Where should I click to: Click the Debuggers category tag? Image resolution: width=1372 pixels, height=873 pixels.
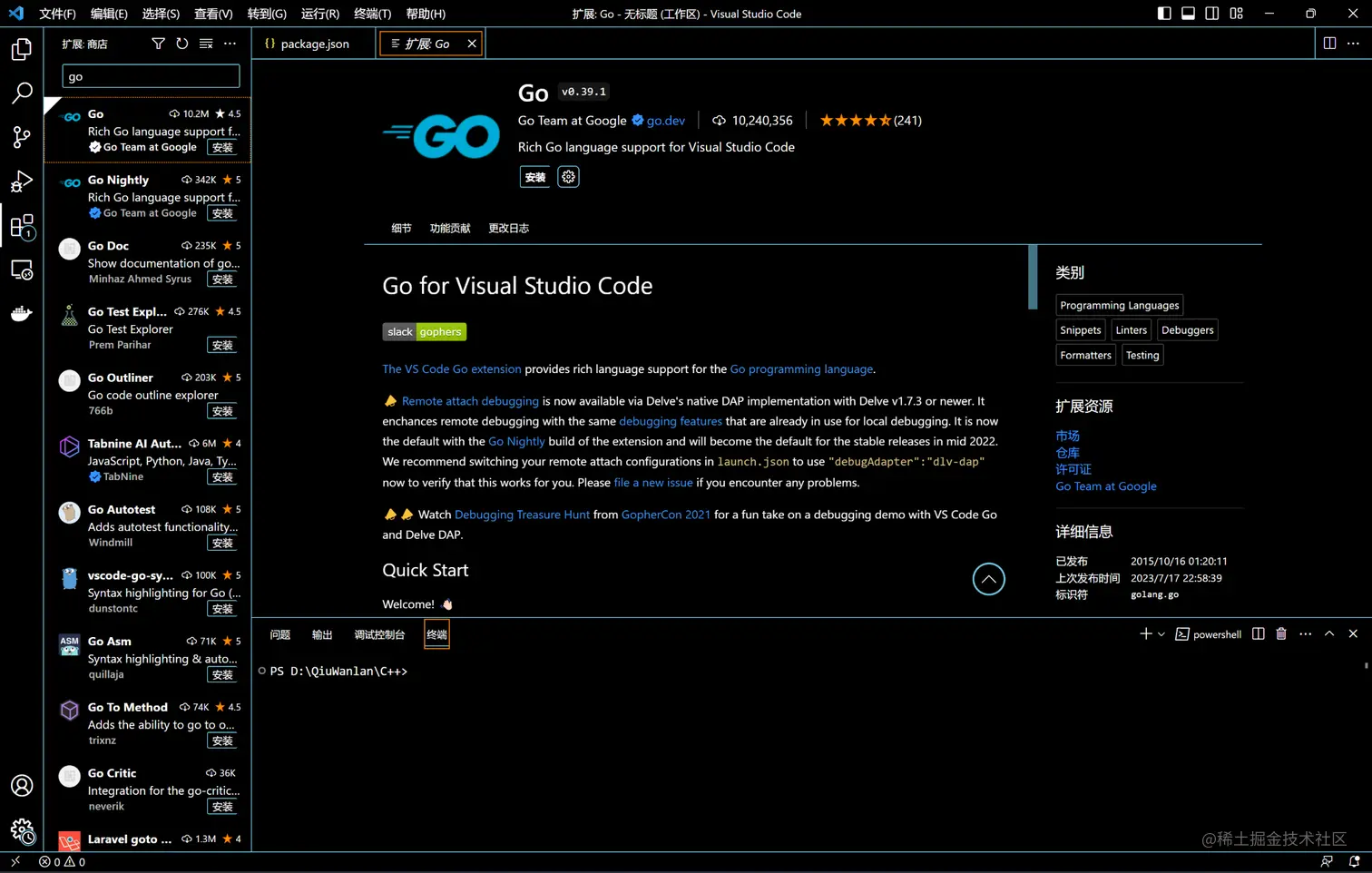pos(1187,330)
